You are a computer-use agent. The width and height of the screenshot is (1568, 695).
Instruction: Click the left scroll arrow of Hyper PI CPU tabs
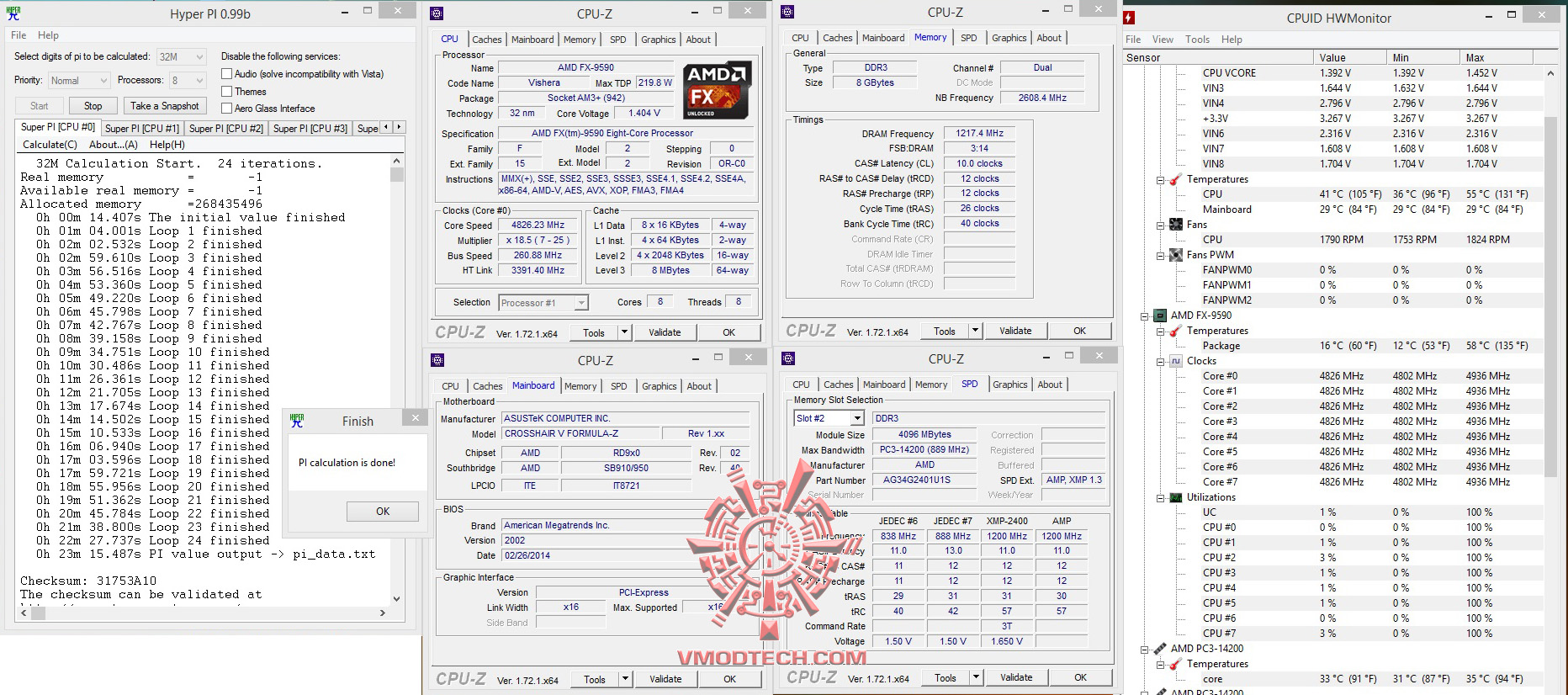pyautogui.click(x=387, y=127)
